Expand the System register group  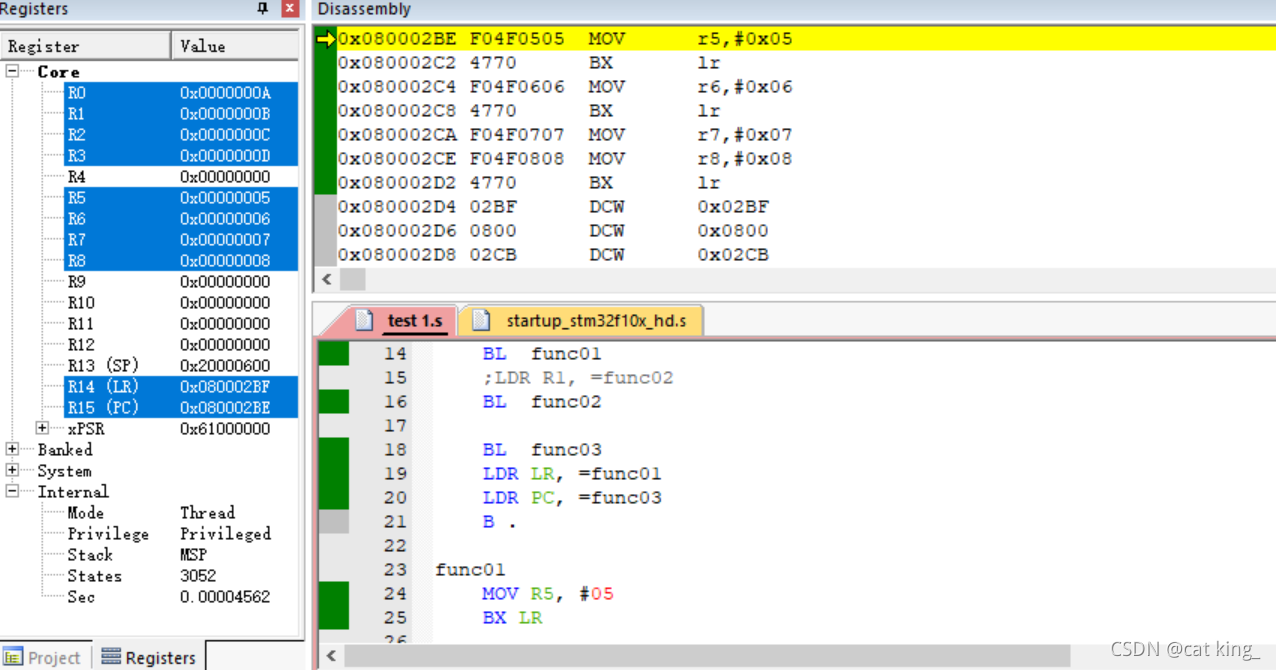(x=12, y=470)
